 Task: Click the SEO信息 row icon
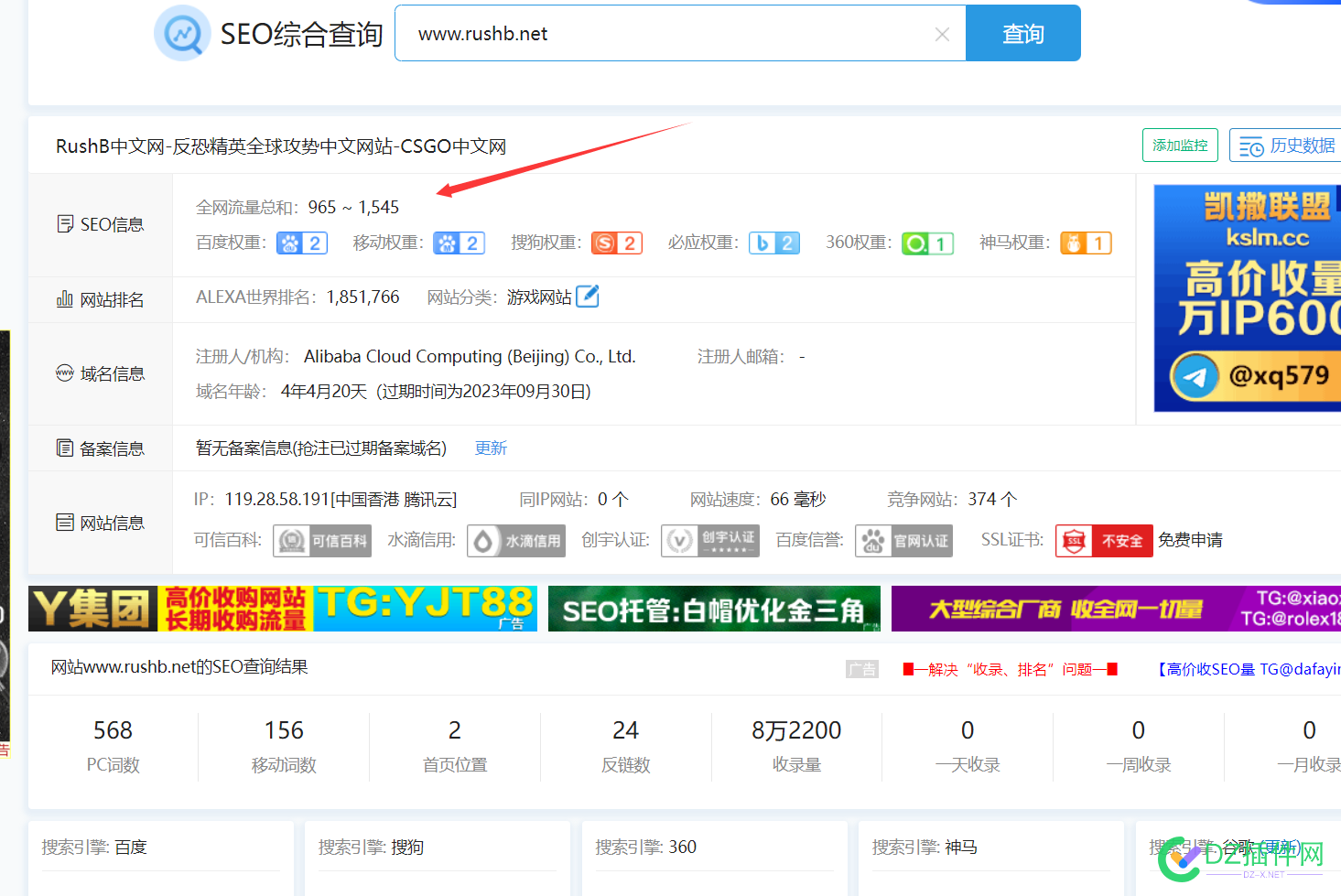[x=65, y=224]
